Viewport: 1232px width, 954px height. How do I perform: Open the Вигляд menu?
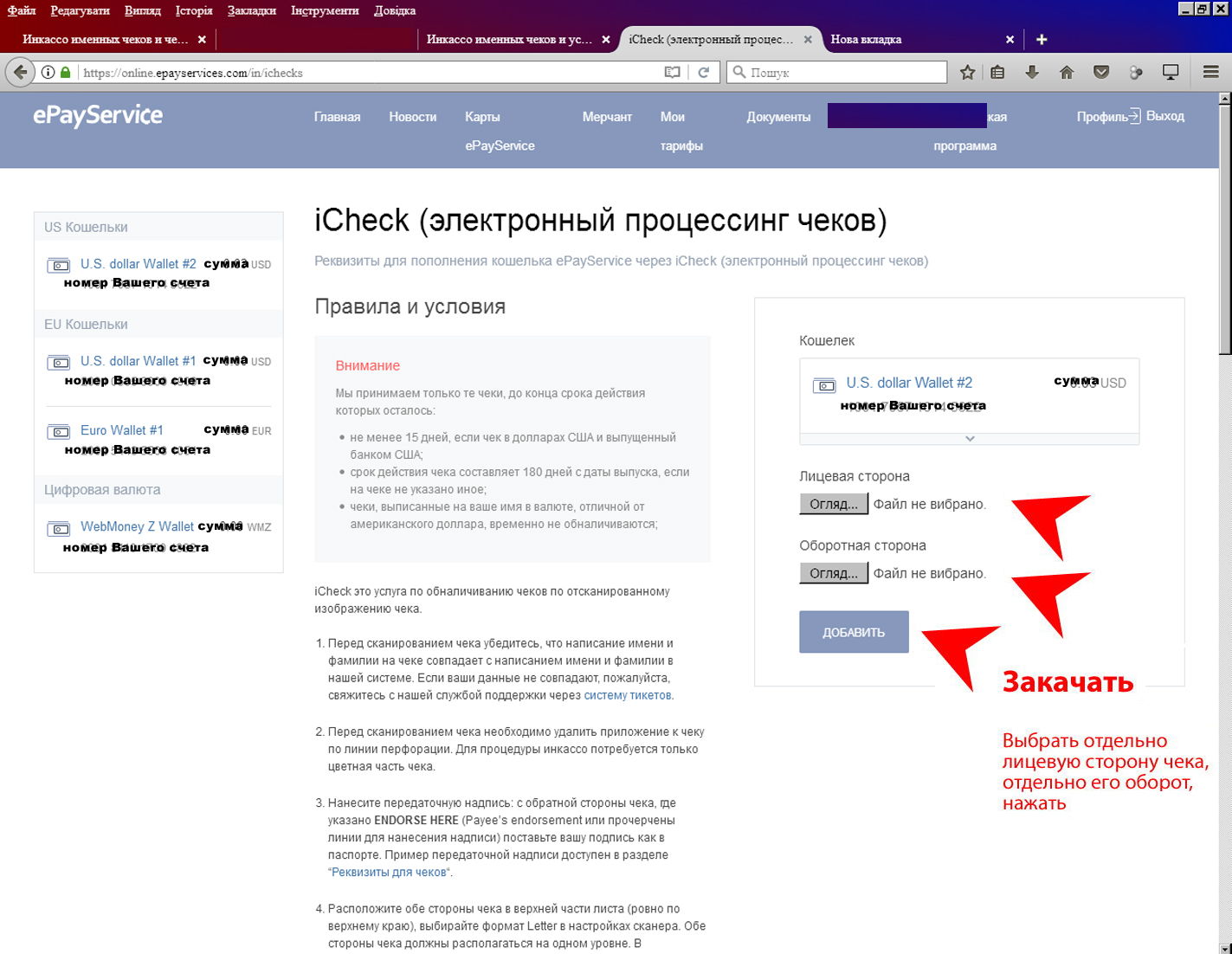[142, 10]
